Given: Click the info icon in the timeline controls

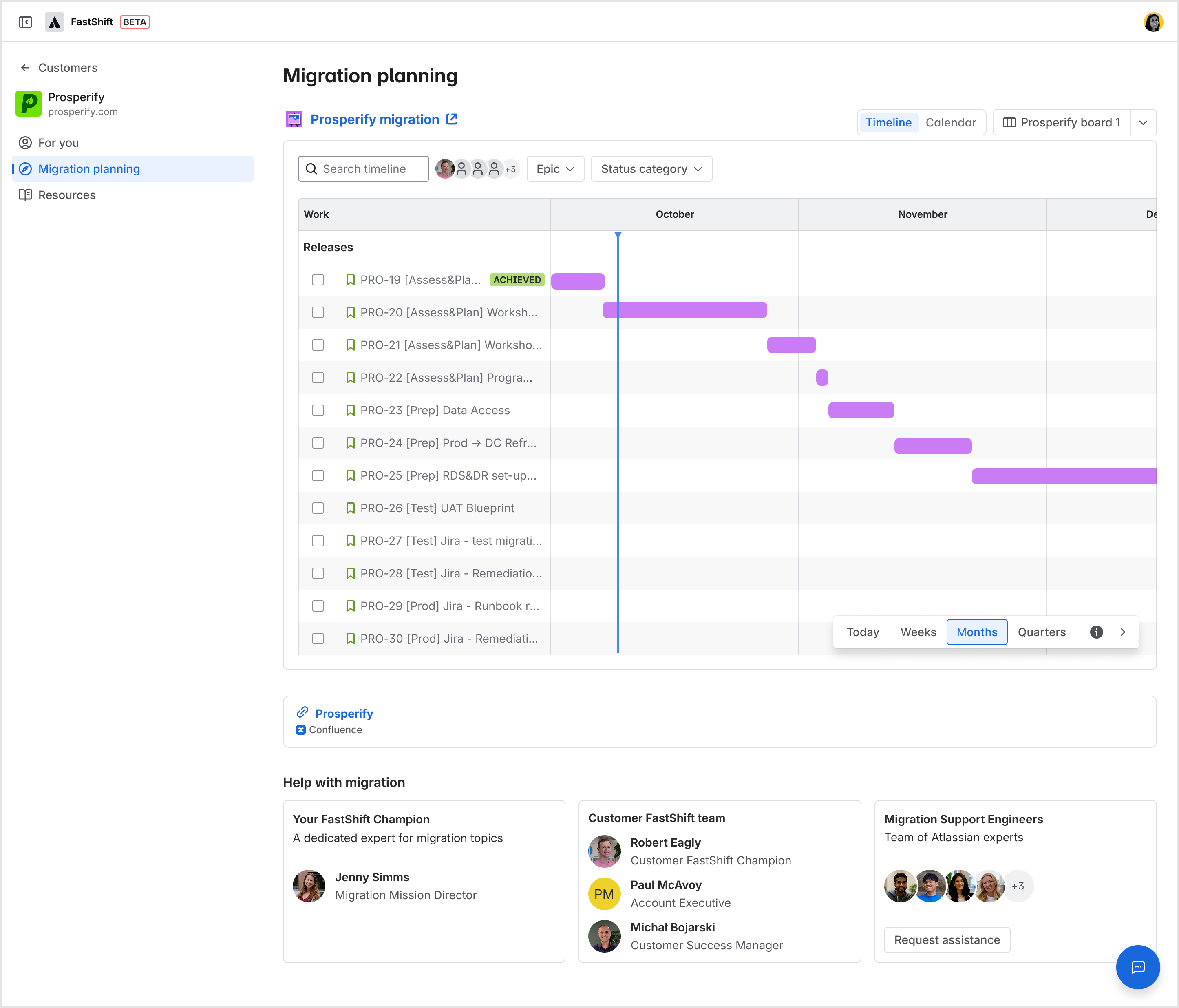Looking at the screenshot, I should point(1096,632).
